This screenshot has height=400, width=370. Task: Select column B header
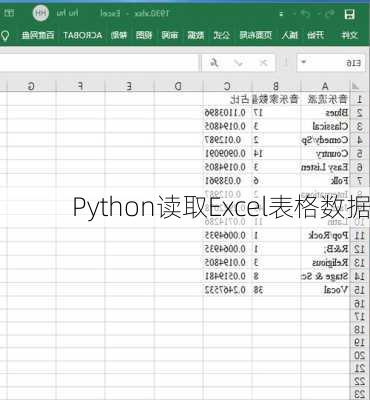point(276,86)
